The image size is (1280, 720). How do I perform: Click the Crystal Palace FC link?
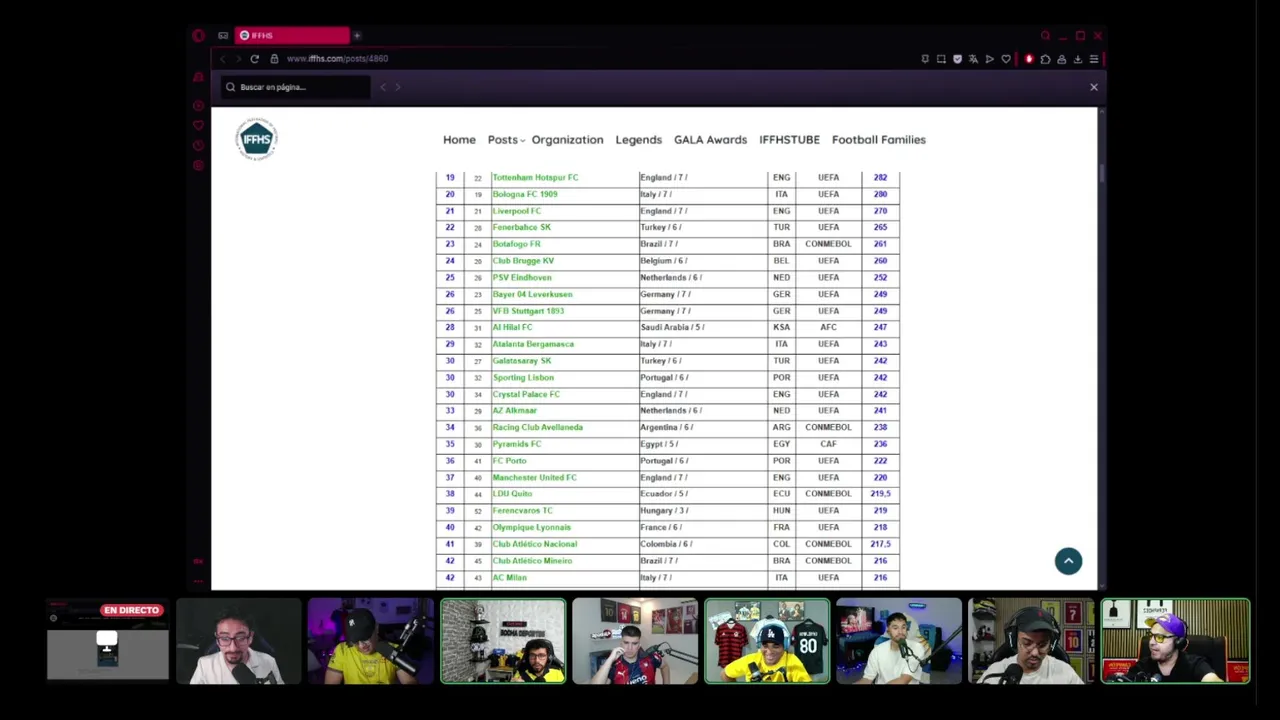click(x=526, y=394)
